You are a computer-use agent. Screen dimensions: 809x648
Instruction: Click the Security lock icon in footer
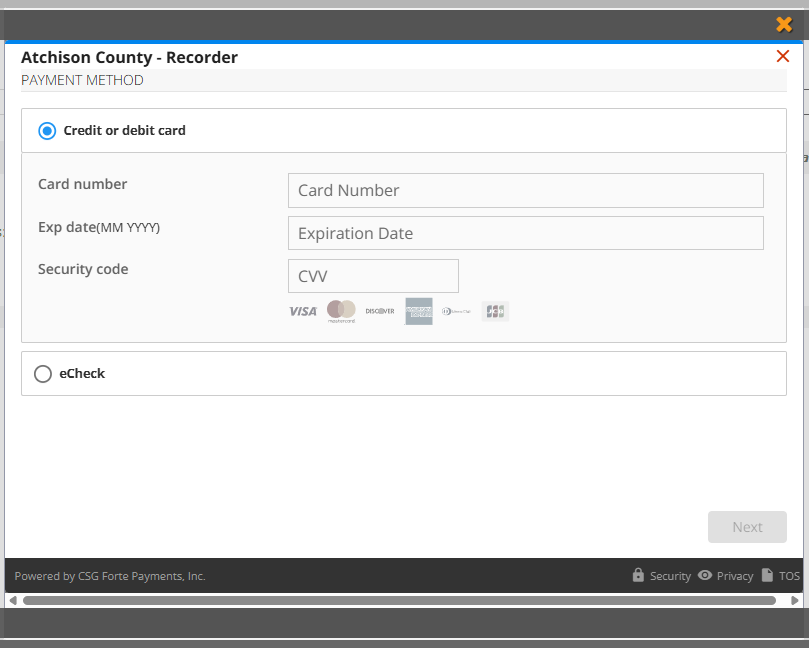pyautogui.click(x=638, y=575)
